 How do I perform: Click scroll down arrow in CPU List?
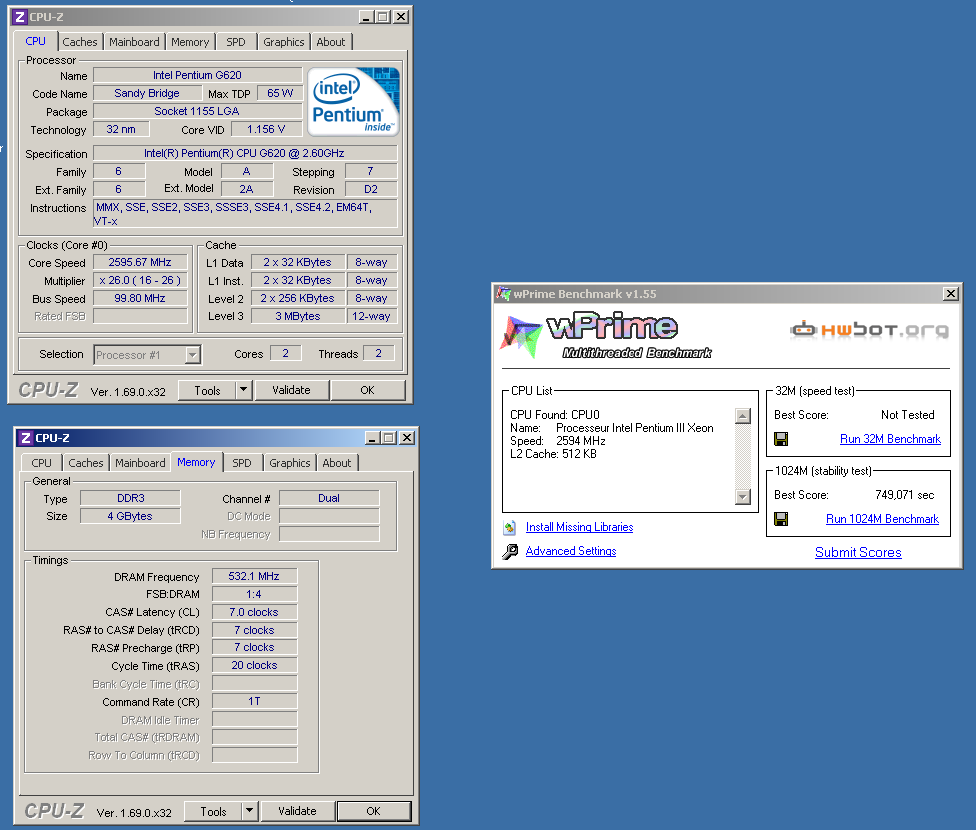pyautogui.click(x=743, y=497)
